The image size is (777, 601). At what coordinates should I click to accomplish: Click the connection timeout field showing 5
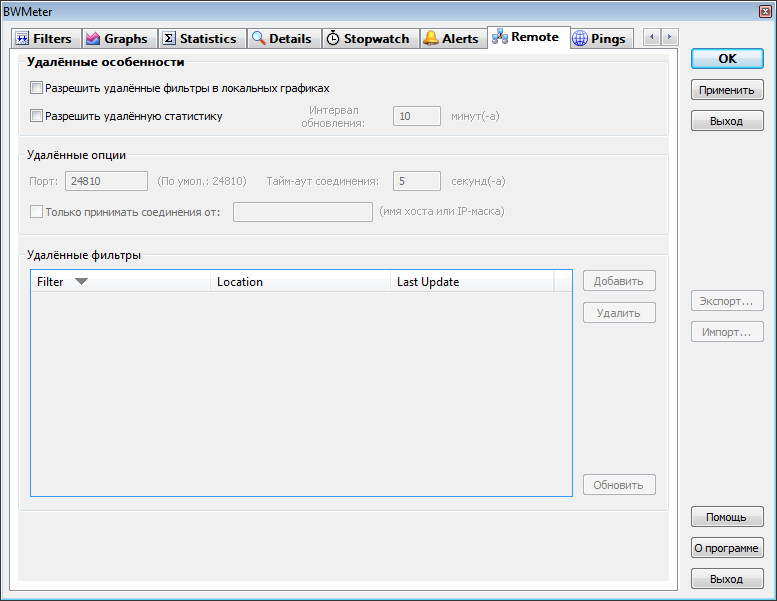416,181
